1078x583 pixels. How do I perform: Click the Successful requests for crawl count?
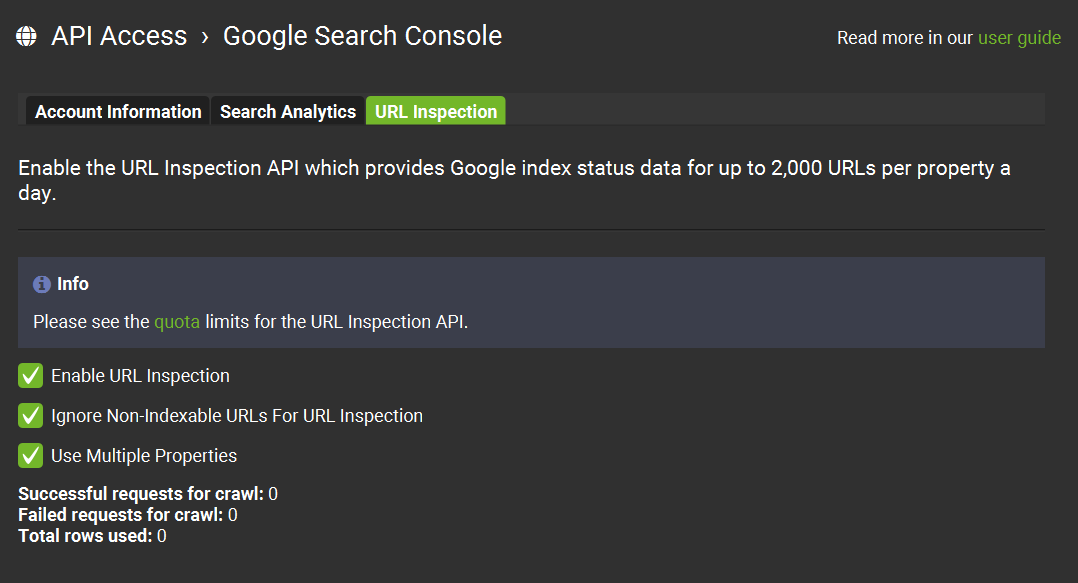[273, 494]
